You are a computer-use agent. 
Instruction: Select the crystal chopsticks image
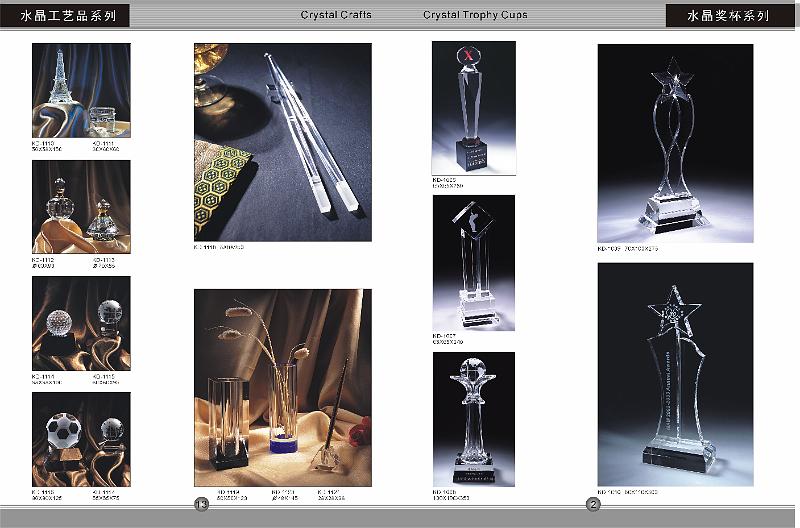[282, 141]
